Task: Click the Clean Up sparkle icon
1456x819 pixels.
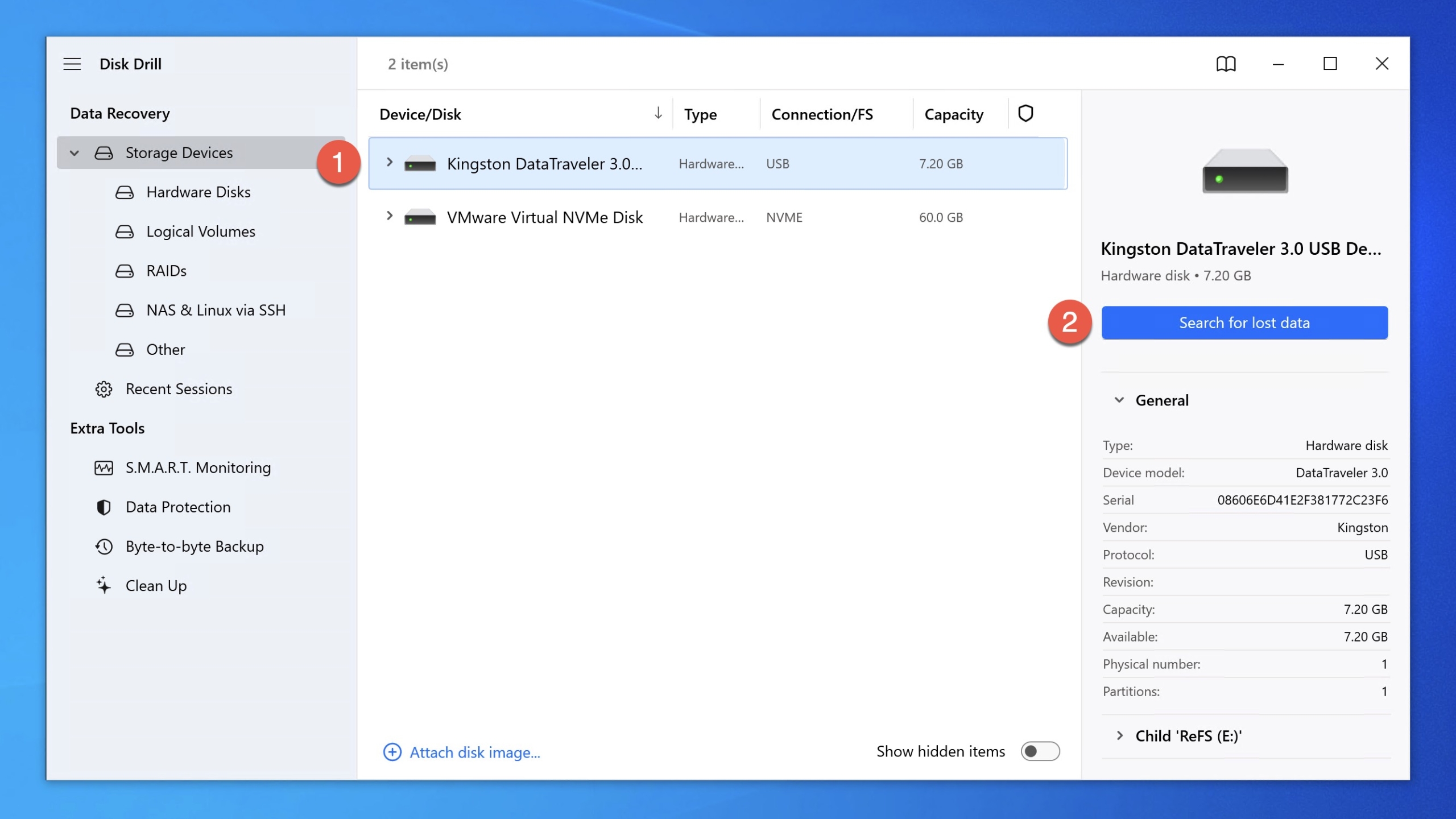Action: [x=104, y=585]
